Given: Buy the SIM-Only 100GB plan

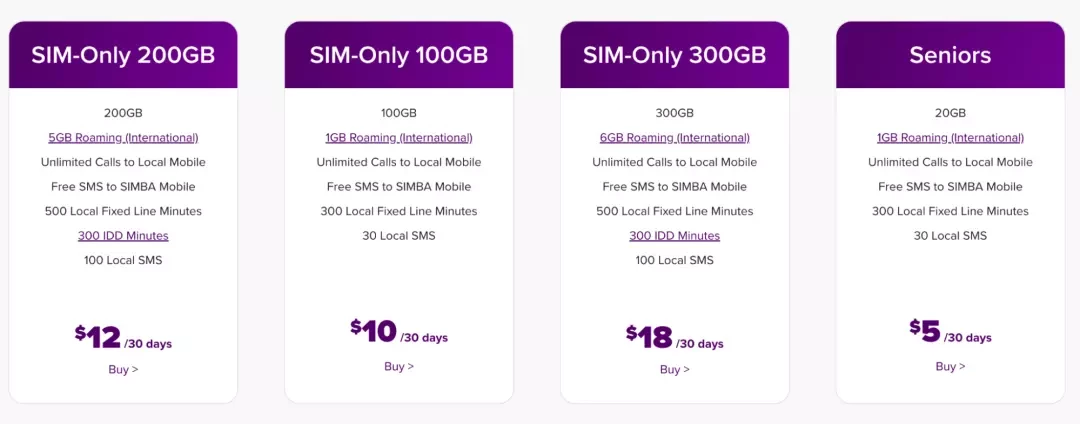Looking at the screenshot, I should pyautogui.click(x=399, y=366).
